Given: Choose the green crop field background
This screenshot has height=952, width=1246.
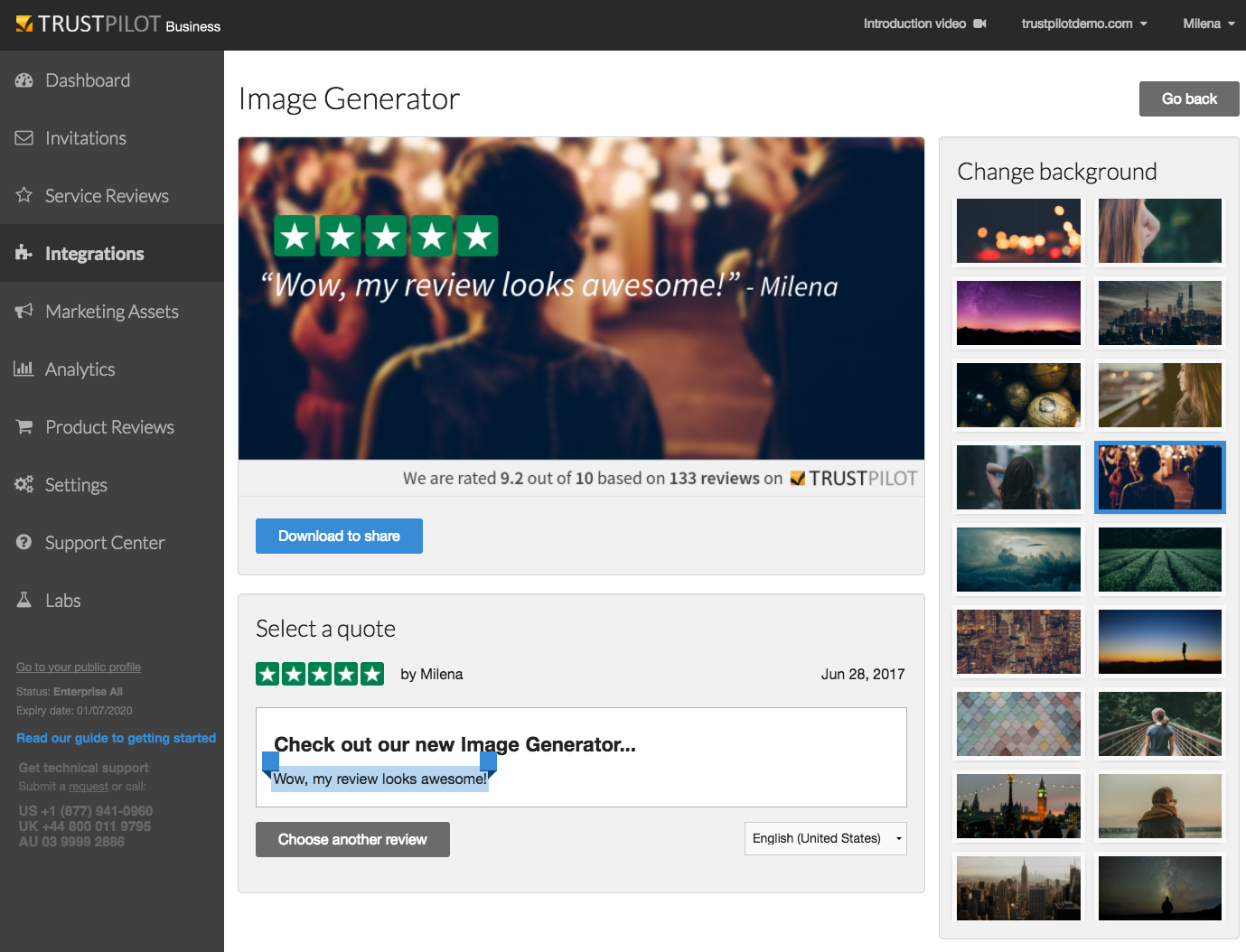Looking at the screenshot, I should tap(1160, 560).
